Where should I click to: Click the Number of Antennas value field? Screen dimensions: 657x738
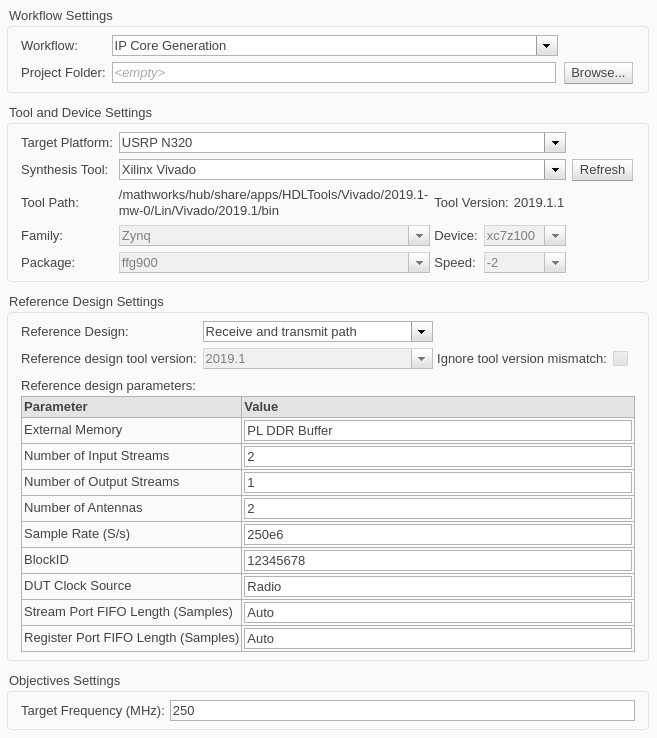pos(438,508)
